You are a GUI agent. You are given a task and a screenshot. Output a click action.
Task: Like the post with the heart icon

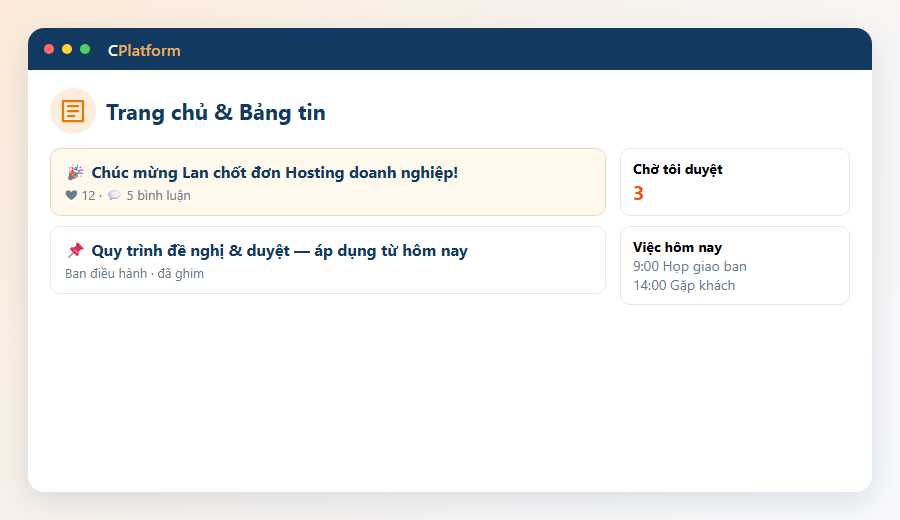(71, 195)
